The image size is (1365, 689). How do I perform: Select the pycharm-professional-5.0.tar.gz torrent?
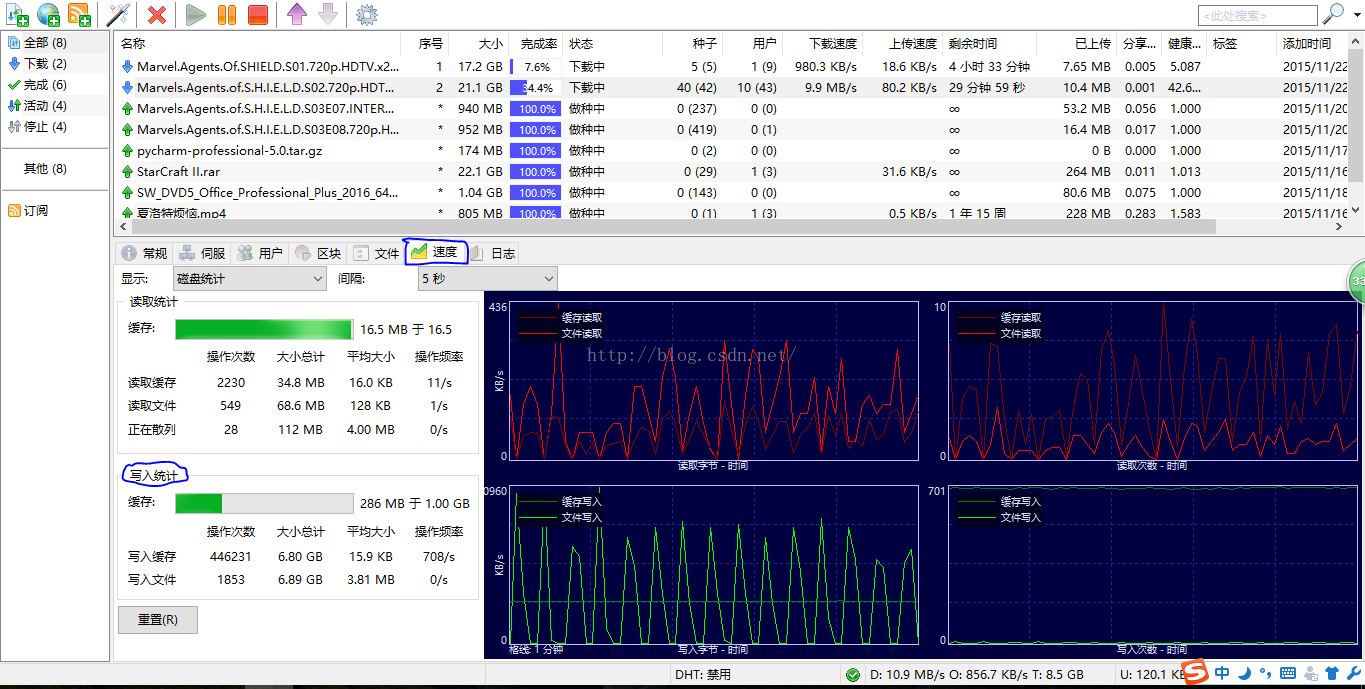tap(731, 151)
